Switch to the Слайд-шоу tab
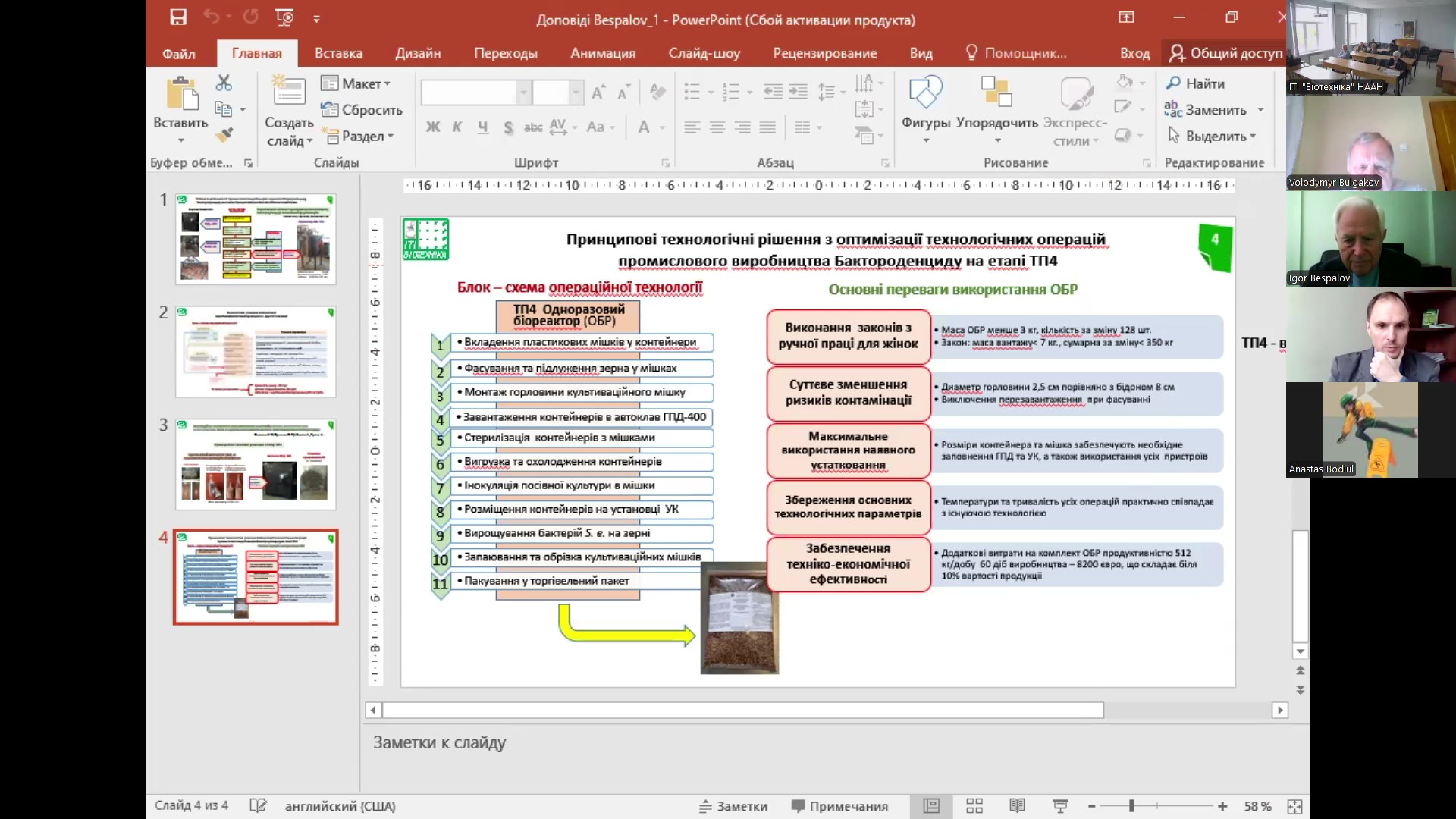1456x819 pixels. click(704, 53)
